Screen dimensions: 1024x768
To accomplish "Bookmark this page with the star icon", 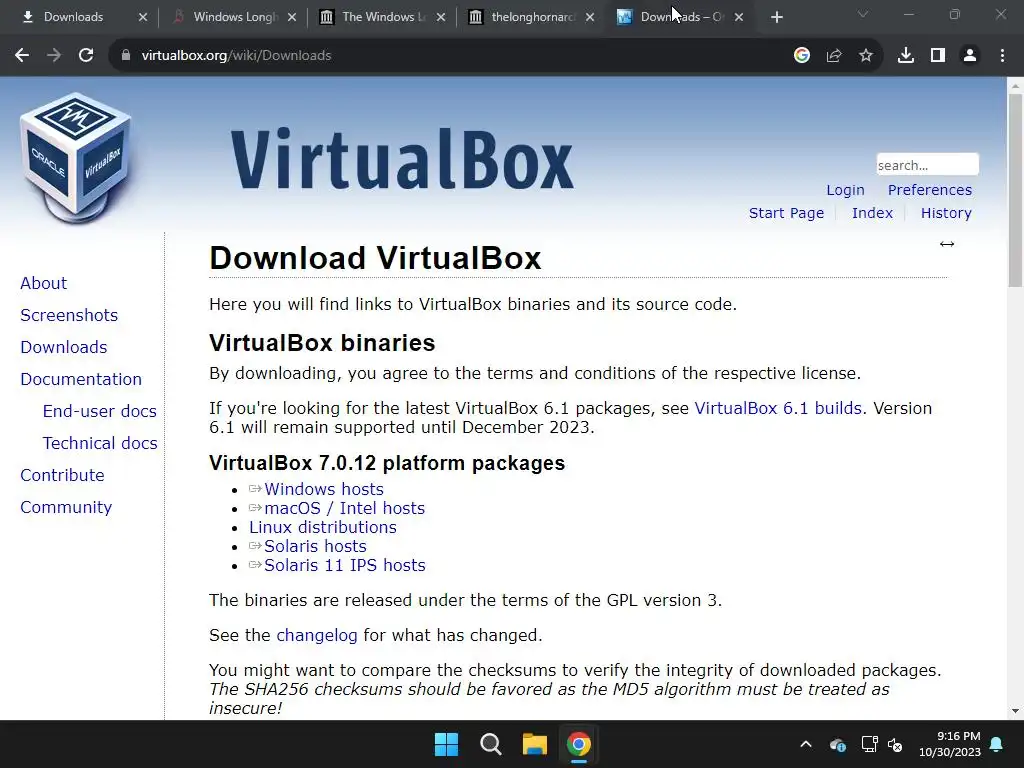I will (x=866, y=56).
